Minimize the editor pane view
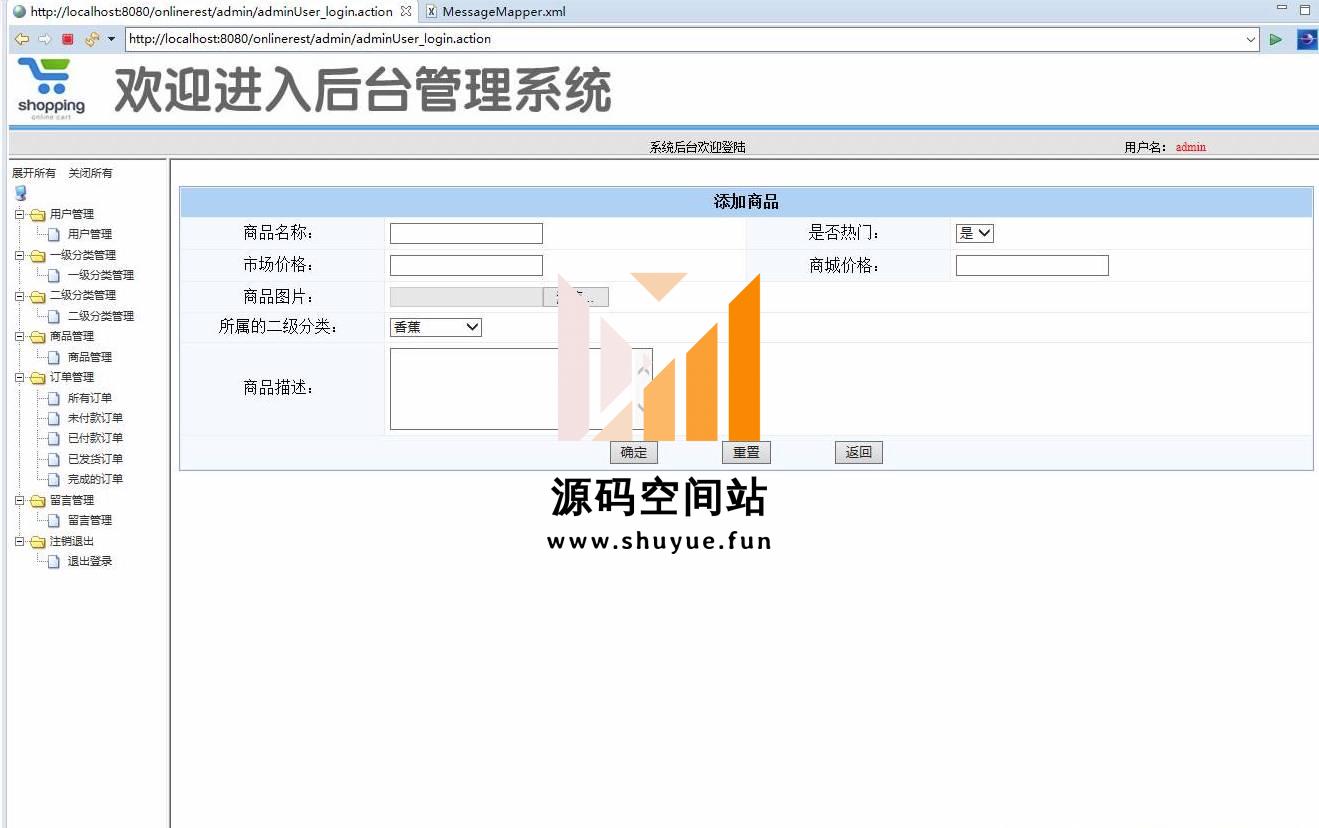The width and height of the screenshot is (1319, 828). [1282, 9]
